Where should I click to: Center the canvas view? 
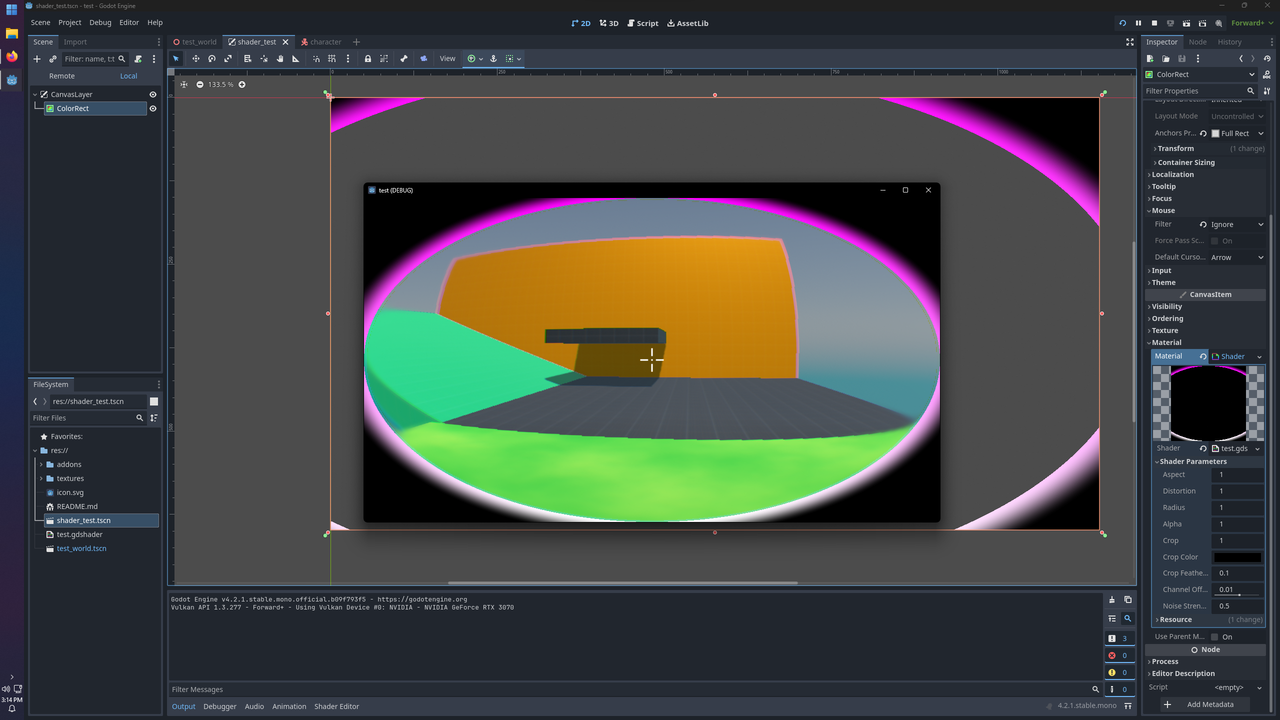184,84
